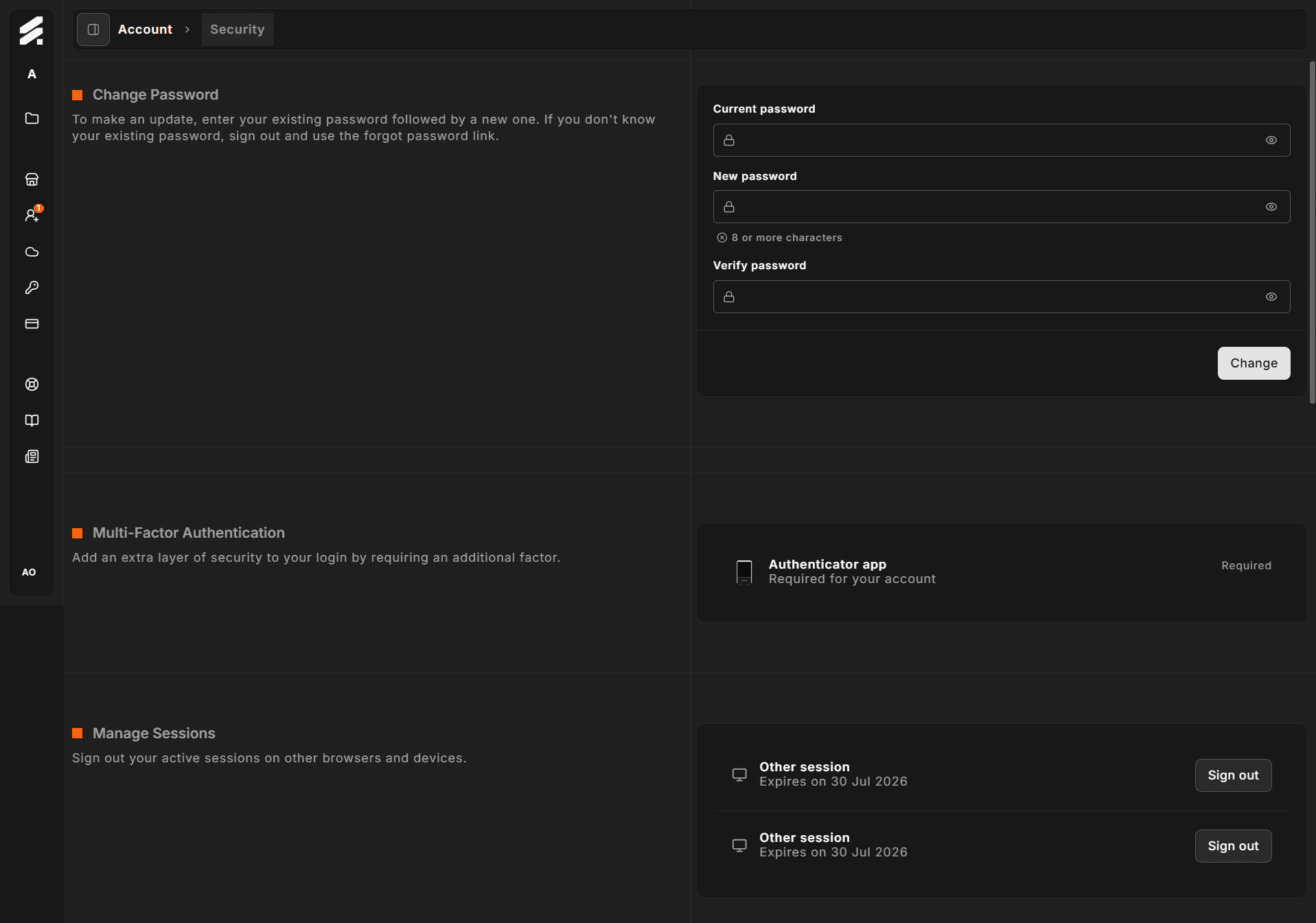Click the Change Password section heading
This screenshot has width=1316, height=923.
pyautogui.click(x=155, y=95)
